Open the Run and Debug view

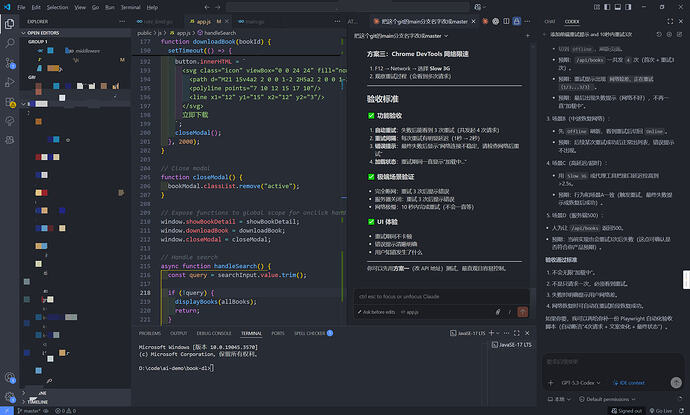point(10,82)
